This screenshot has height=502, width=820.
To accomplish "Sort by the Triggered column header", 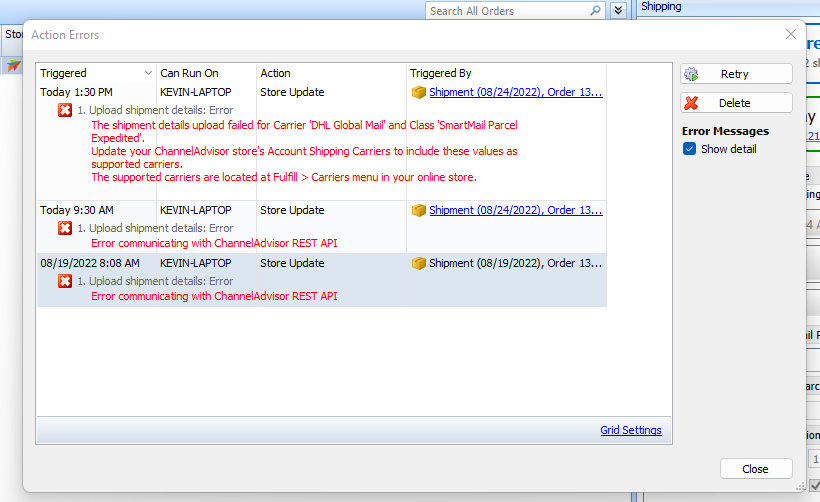I will point(96,73).
